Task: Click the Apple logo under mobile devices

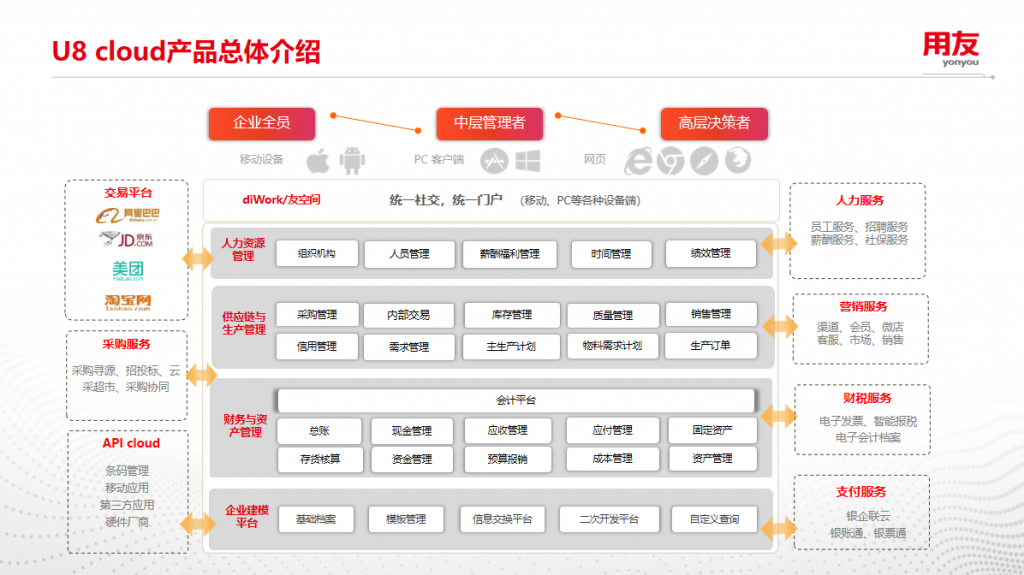Action: pos(318,160)
